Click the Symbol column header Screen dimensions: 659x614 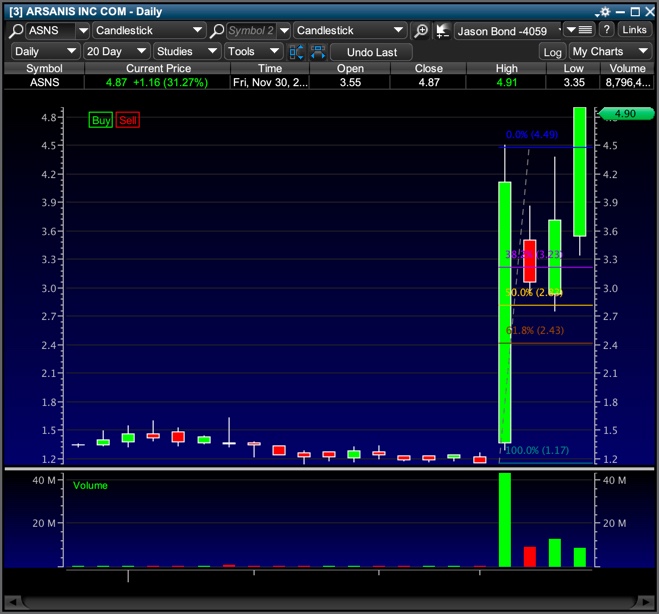point(44,69)
